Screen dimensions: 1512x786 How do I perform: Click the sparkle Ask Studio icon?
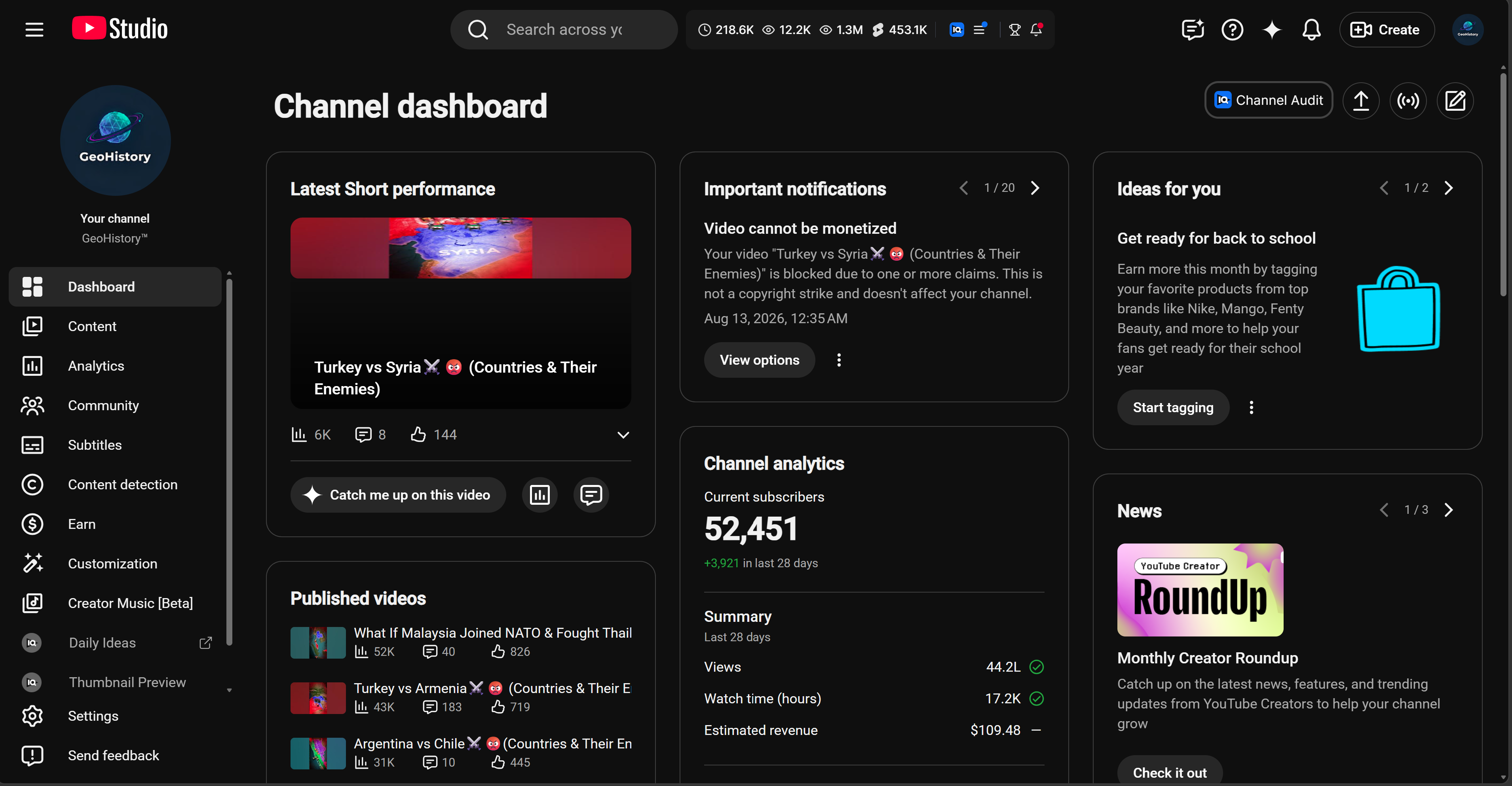[x=1272, y=29]
